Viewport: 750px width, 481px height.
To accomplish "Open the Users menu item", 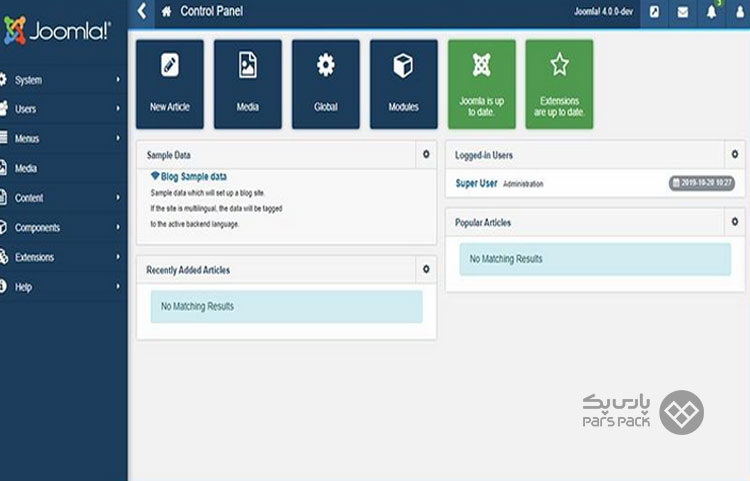I will pyautogui.click(x=63, y=109).
